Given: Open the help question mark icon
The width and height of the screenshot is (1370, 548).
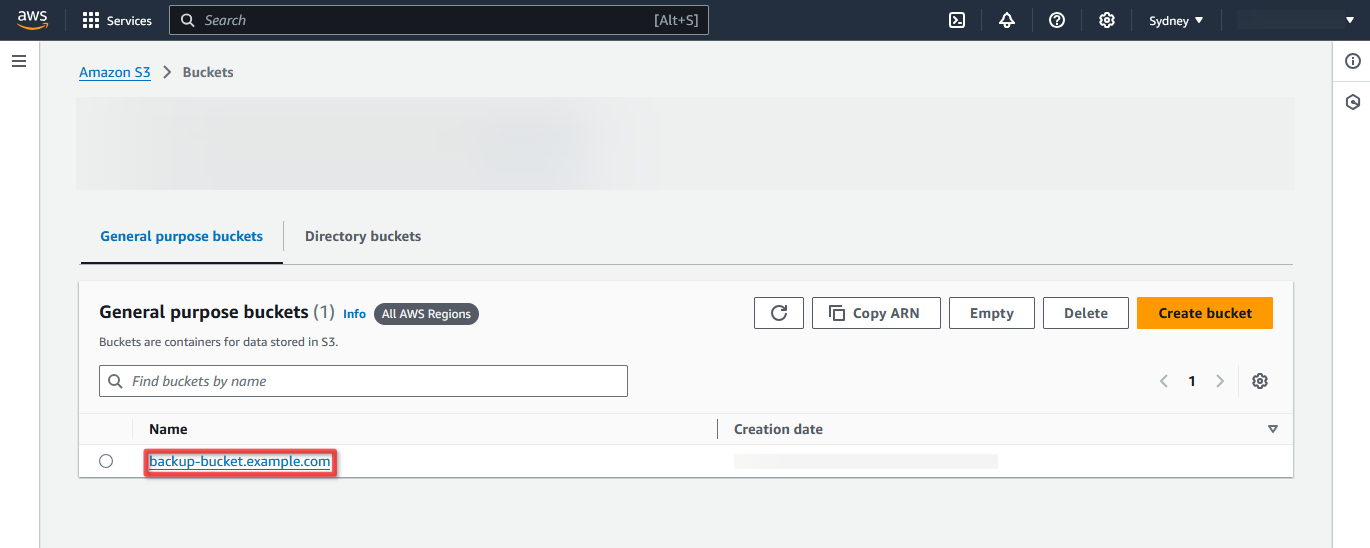Looking at the screenshot, I should (1057, 20).
